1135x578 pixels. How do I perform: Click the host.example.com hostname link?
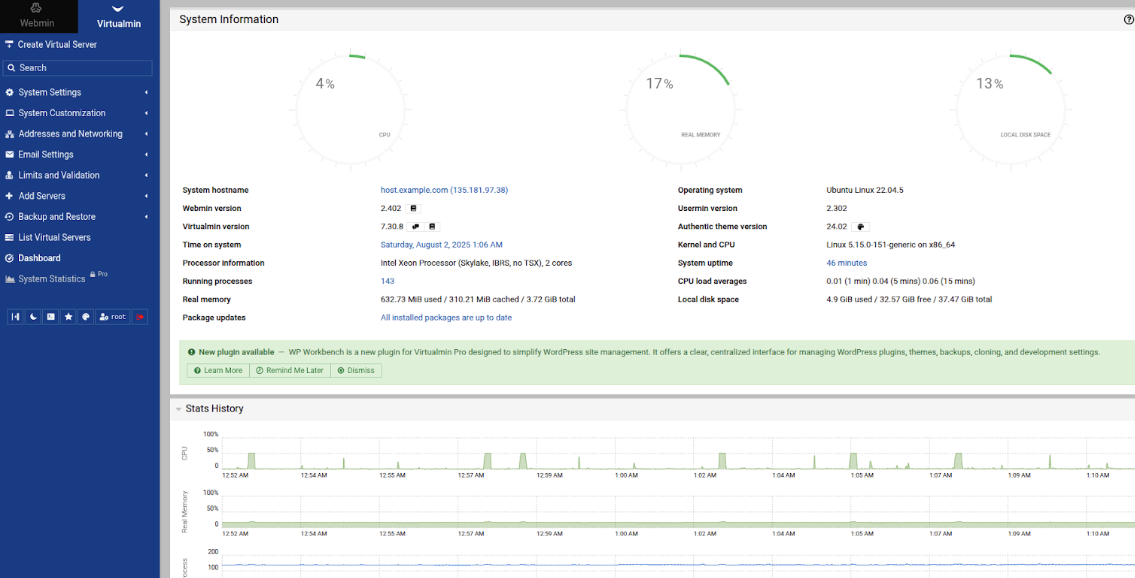[444, 190]
